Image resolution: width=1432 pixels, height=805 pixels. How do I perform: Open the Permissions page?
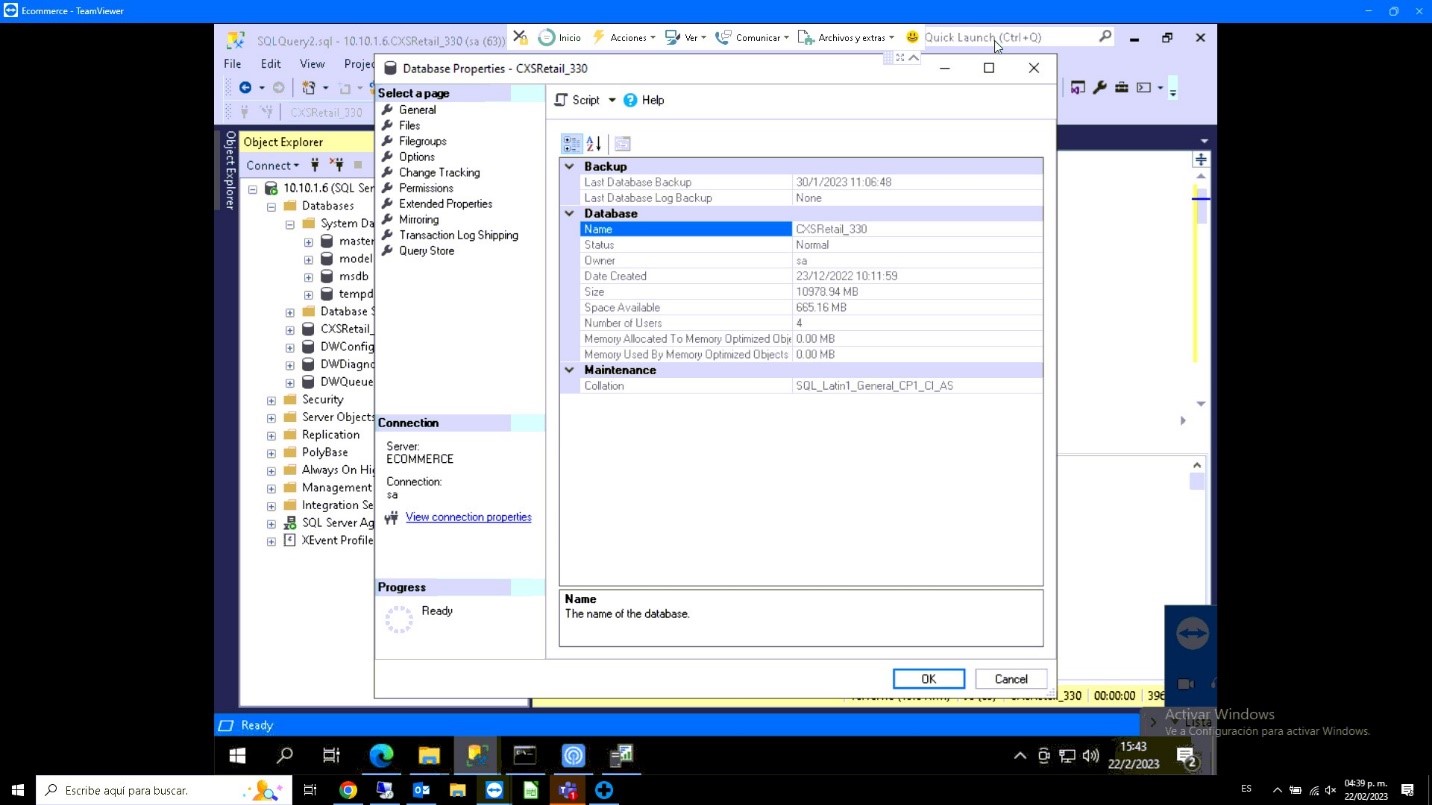coord(426,188)
